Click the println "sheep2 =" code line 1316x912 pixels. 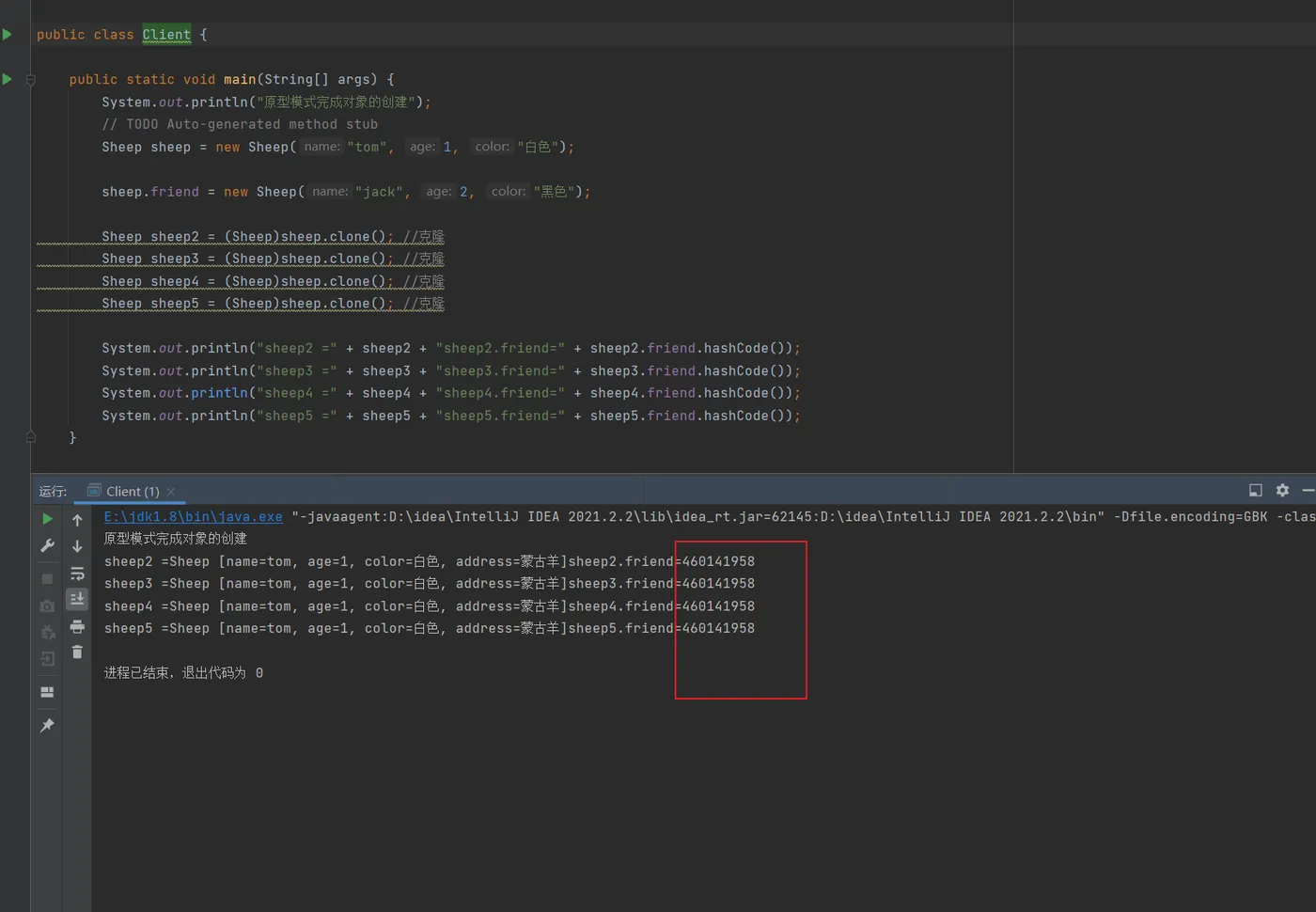click(451, 348)
